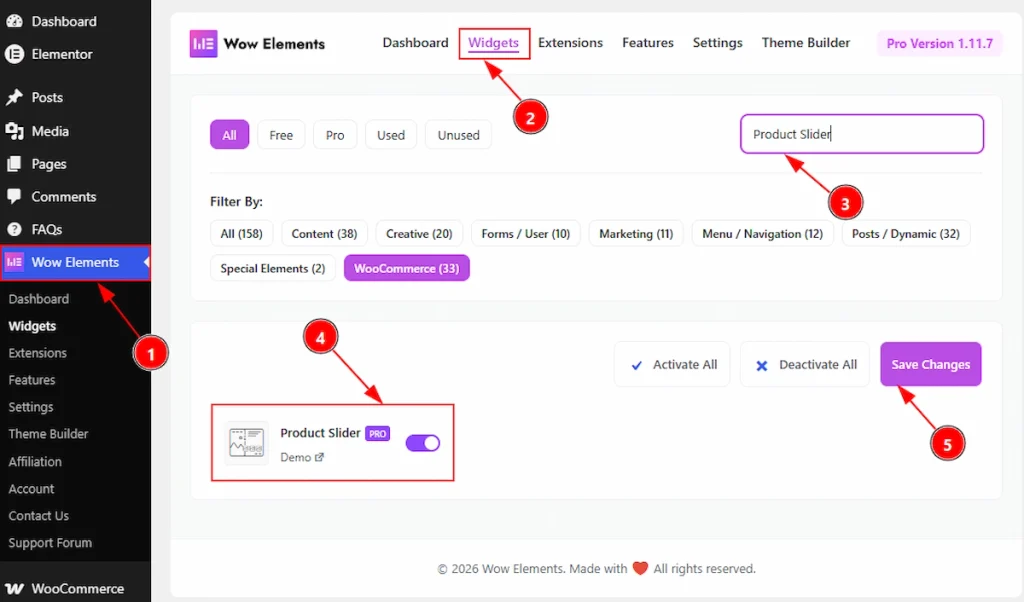Open Account submenu item

coord(31,488)
